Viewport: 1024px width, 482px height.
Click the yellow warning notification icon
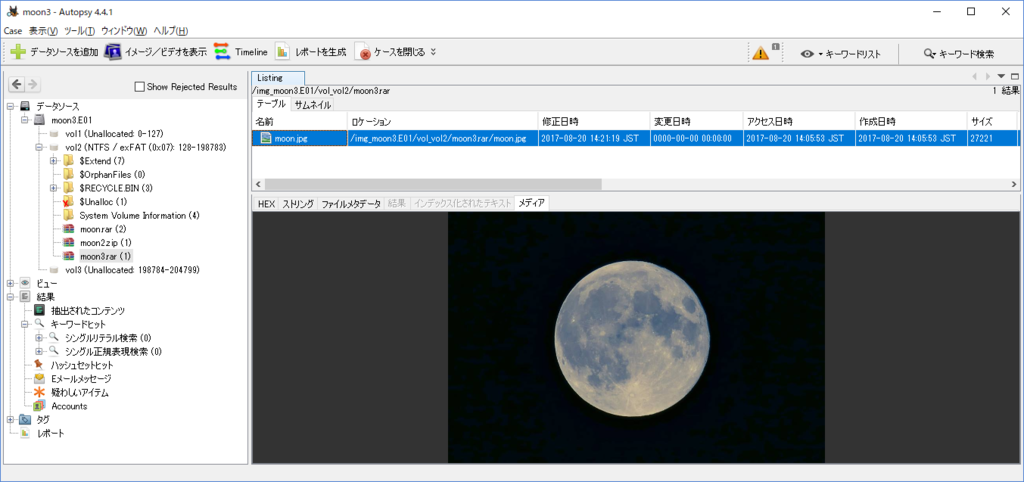pos(761,53)
